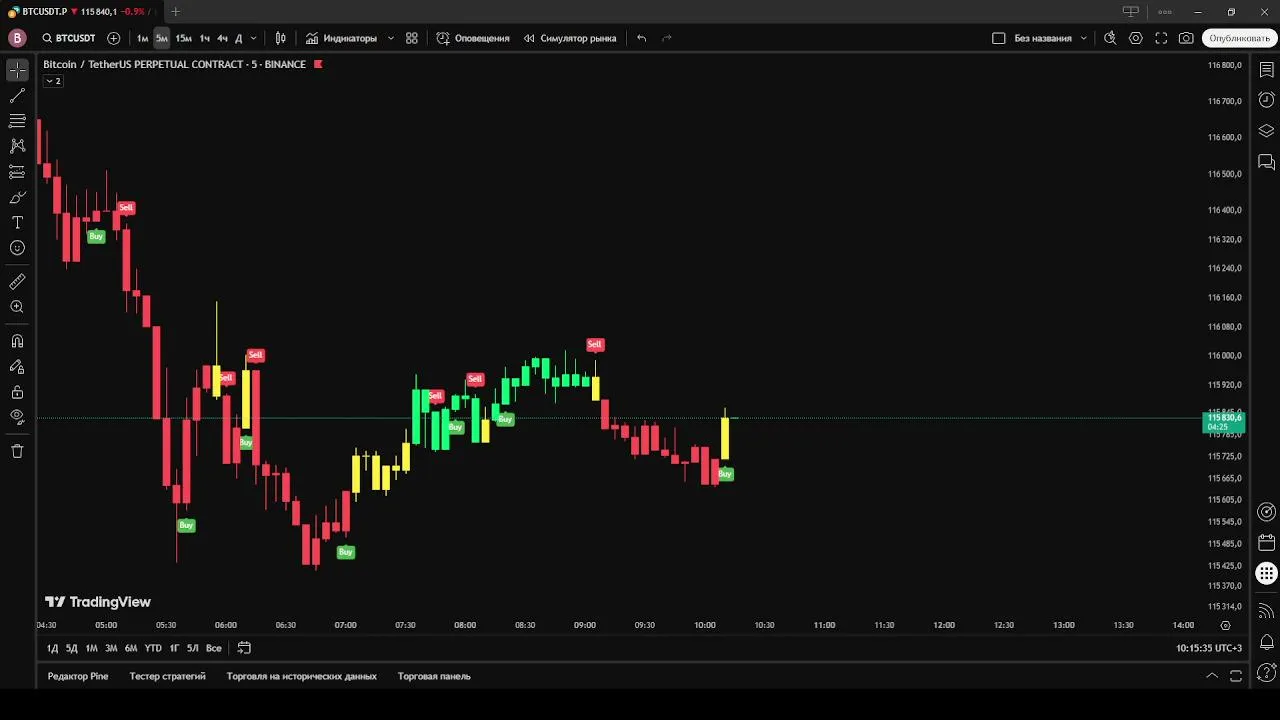This screenshot has height=720, width=1280.
Task: Select the Все date range
Action: (213, 648)
